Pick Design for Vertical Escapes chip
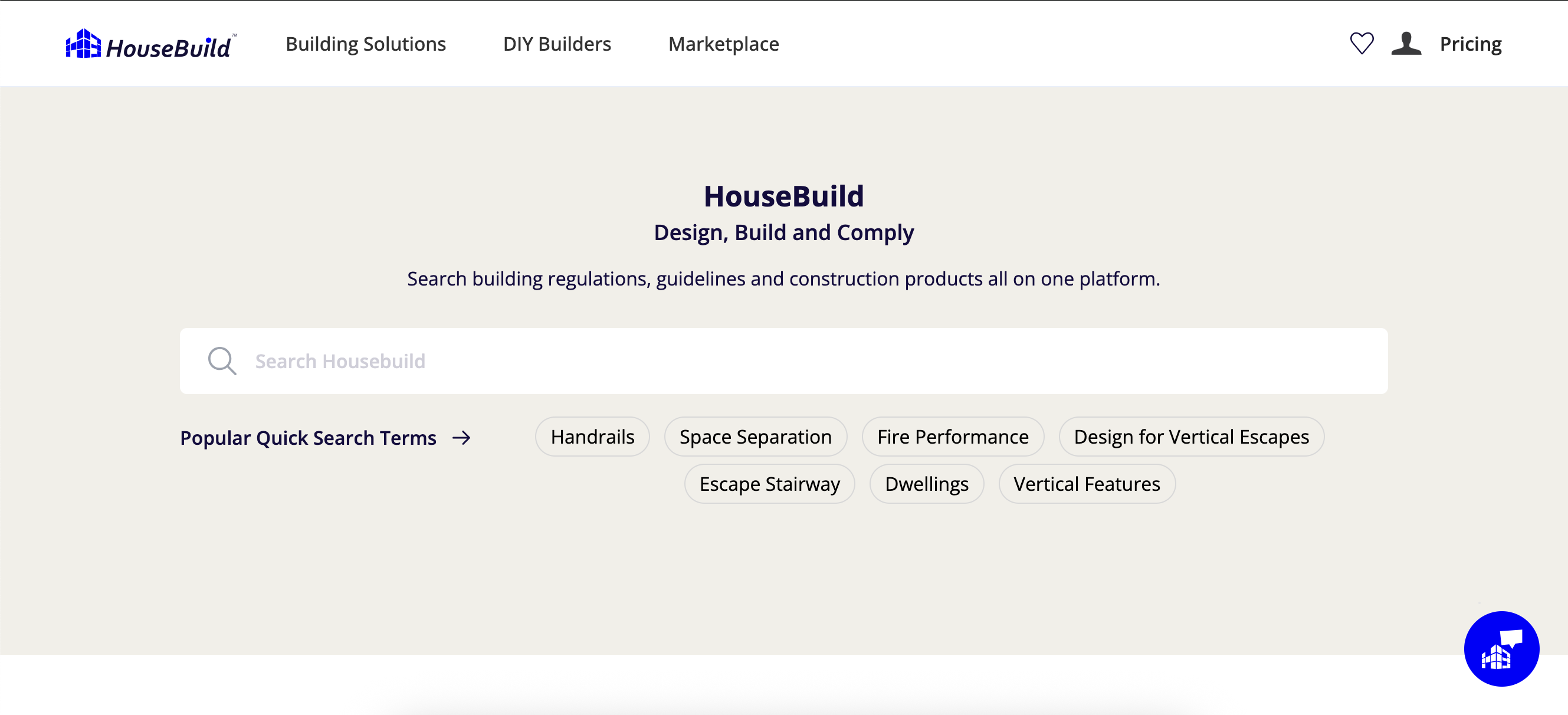Viewport: 1568px width, 715px height. click(1190, 437)
